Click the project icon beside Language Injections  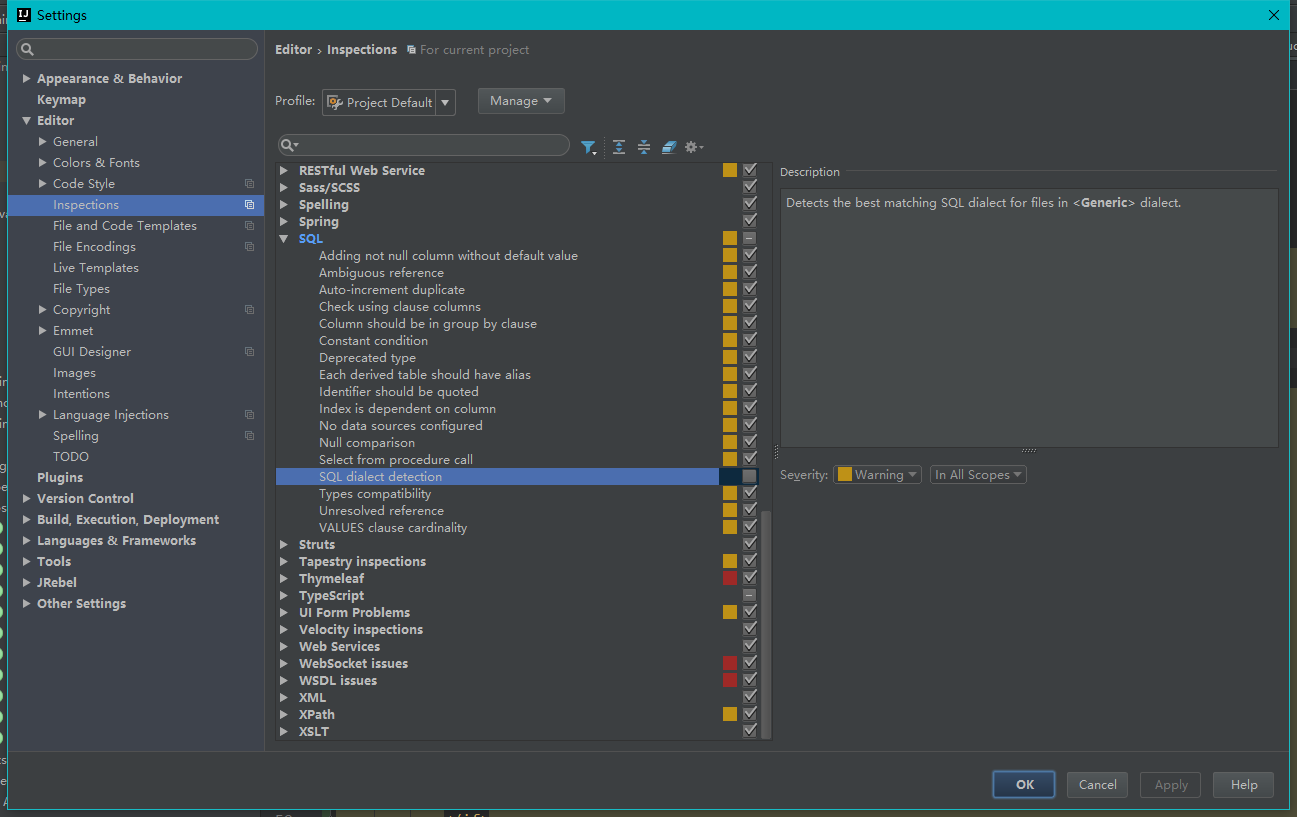tap(249, 415)
